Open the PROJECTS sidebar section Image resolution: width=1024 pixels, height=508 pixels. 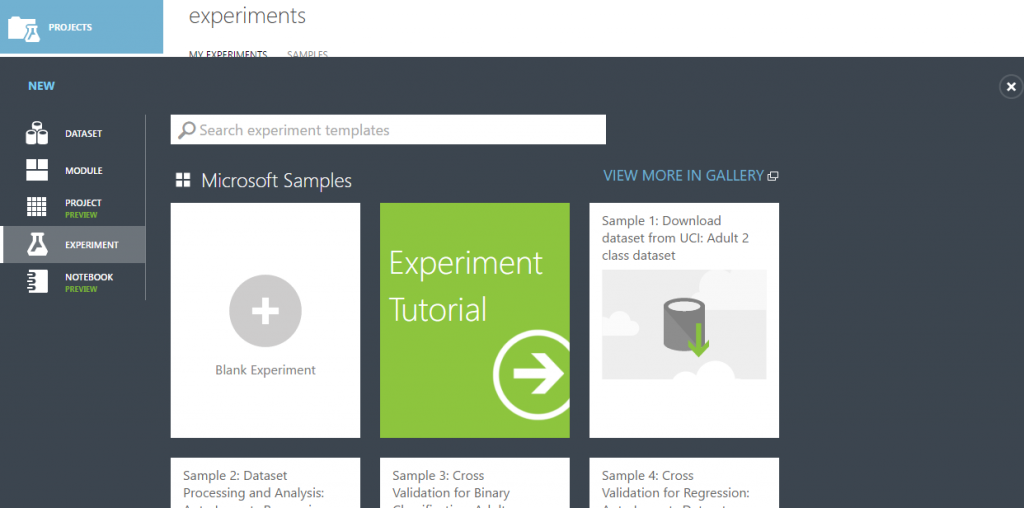[x=81, y=27]
